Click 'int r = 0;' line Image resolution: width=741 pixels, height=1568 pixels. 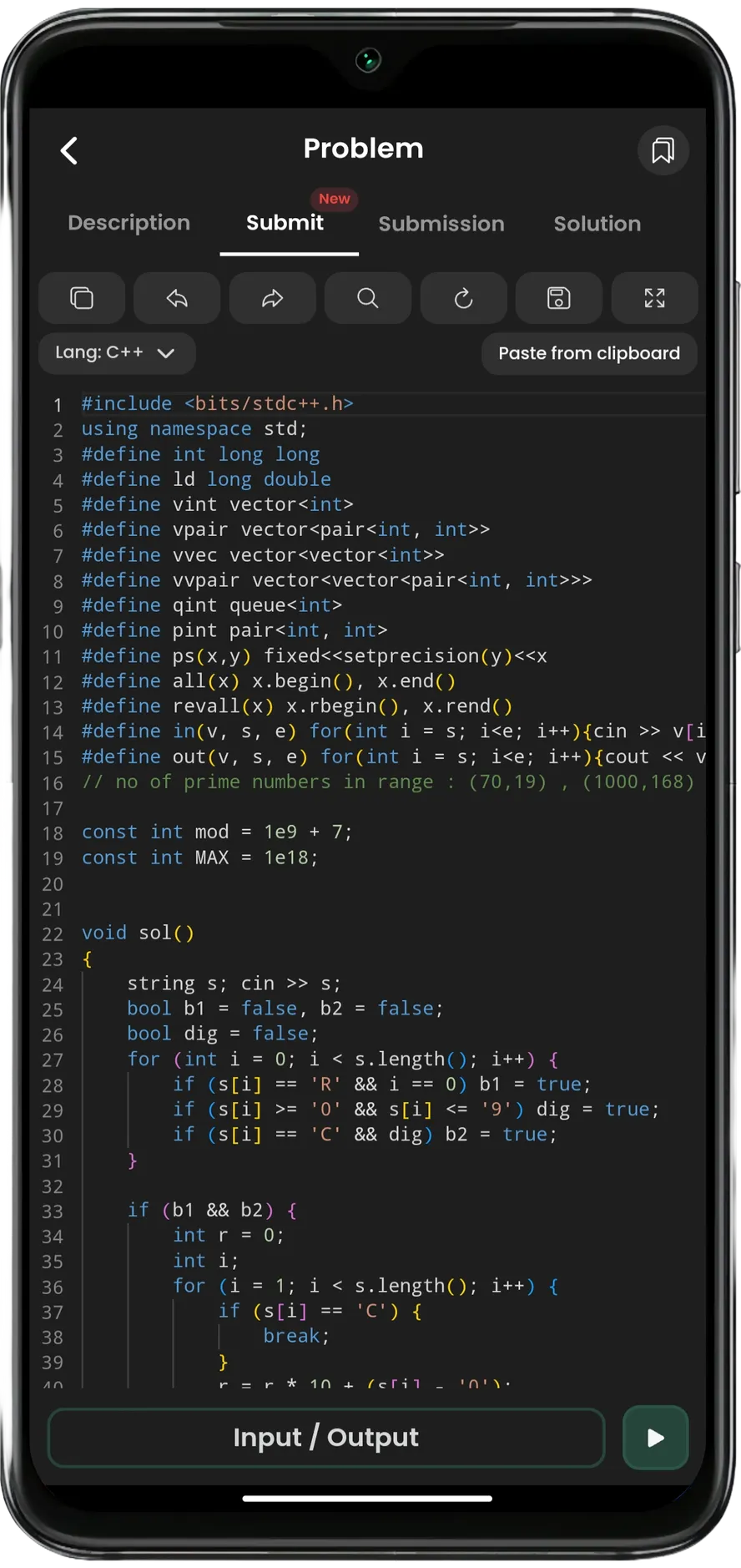229,1235
